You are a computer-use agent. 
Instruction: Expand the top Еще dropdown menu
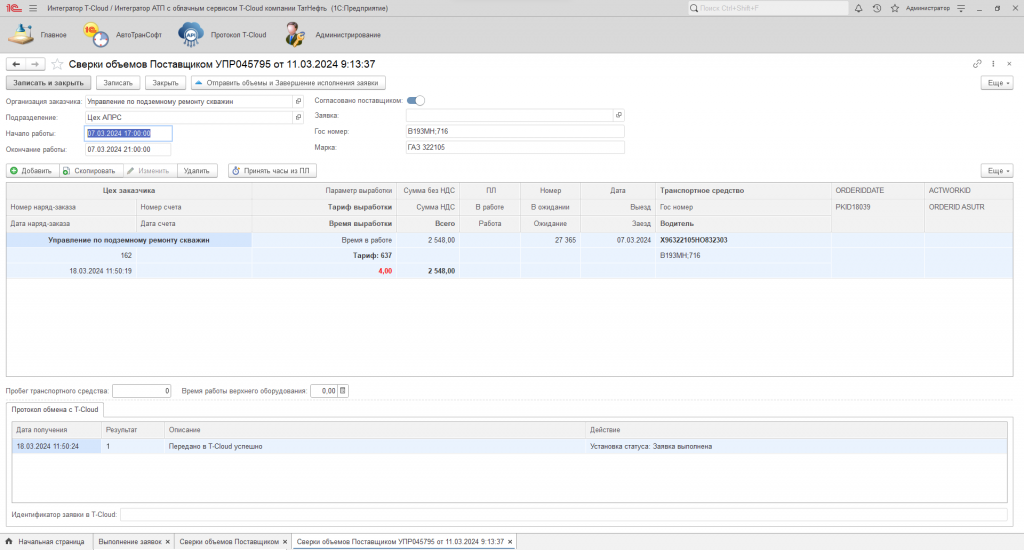click(x=997, y=83)
